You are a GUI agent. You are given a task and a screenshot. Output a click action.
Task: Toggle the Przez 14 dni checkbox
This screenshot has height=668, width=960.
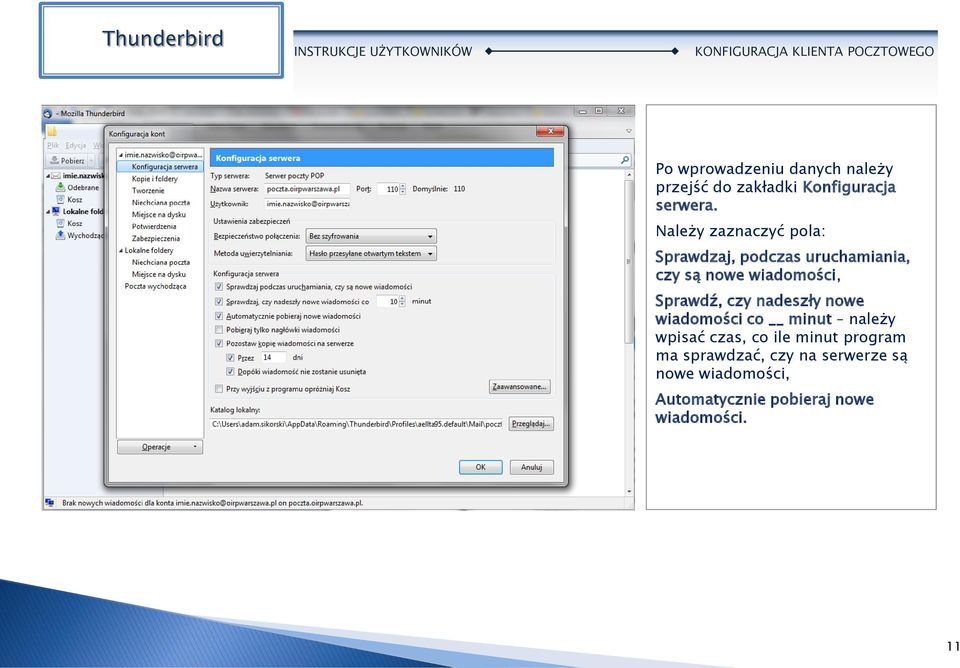coord(230,358)
